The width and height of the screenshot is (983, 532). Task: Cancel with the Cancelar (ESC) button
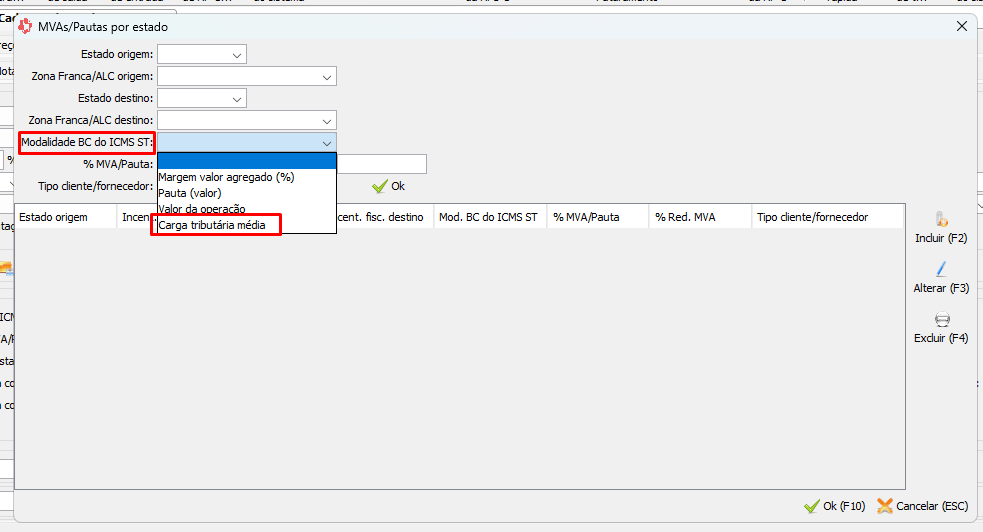(922, 506)
